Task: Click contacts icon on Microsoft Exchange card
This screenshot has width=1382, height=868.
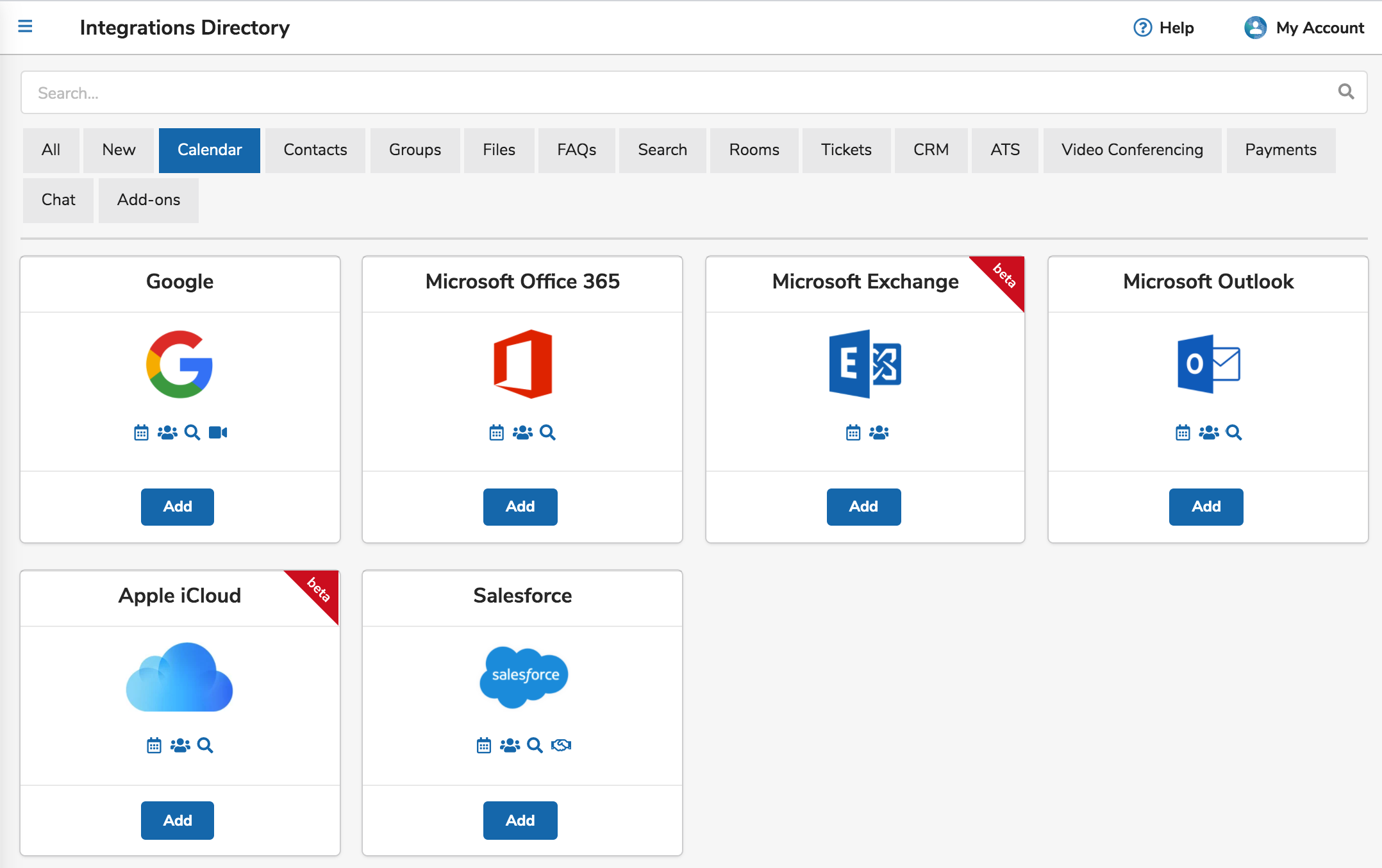Action: coord(879,433)
